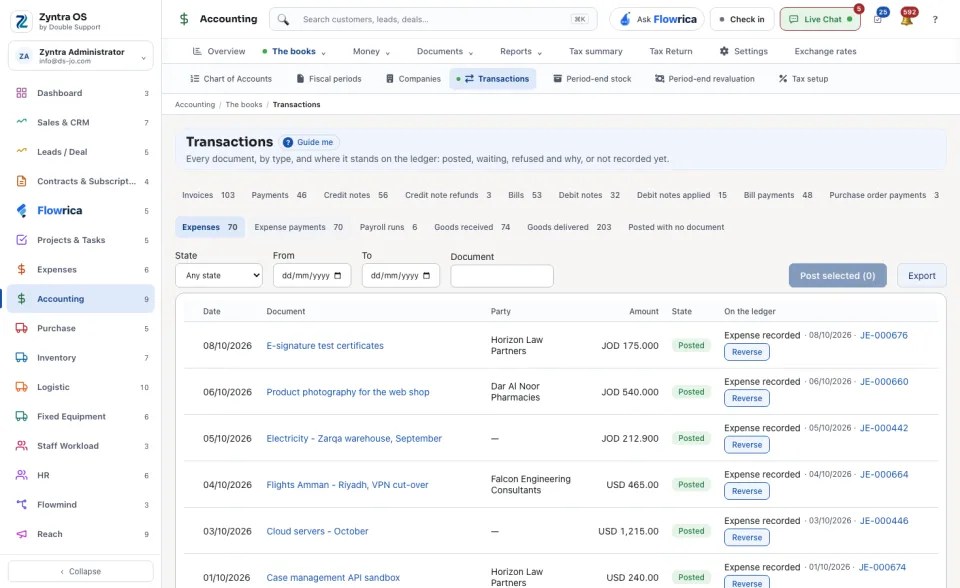The width and height of the screenshot is (960, 588).
Task: Open the State 'Any state' dropdown
Action: pyautogui.click(x=219, y=276)
